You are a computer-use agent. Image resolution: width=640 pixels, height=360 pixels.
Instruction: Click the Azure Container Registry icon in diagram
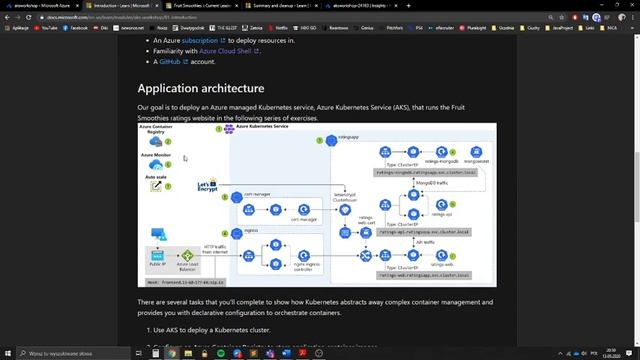pos(156,142)
